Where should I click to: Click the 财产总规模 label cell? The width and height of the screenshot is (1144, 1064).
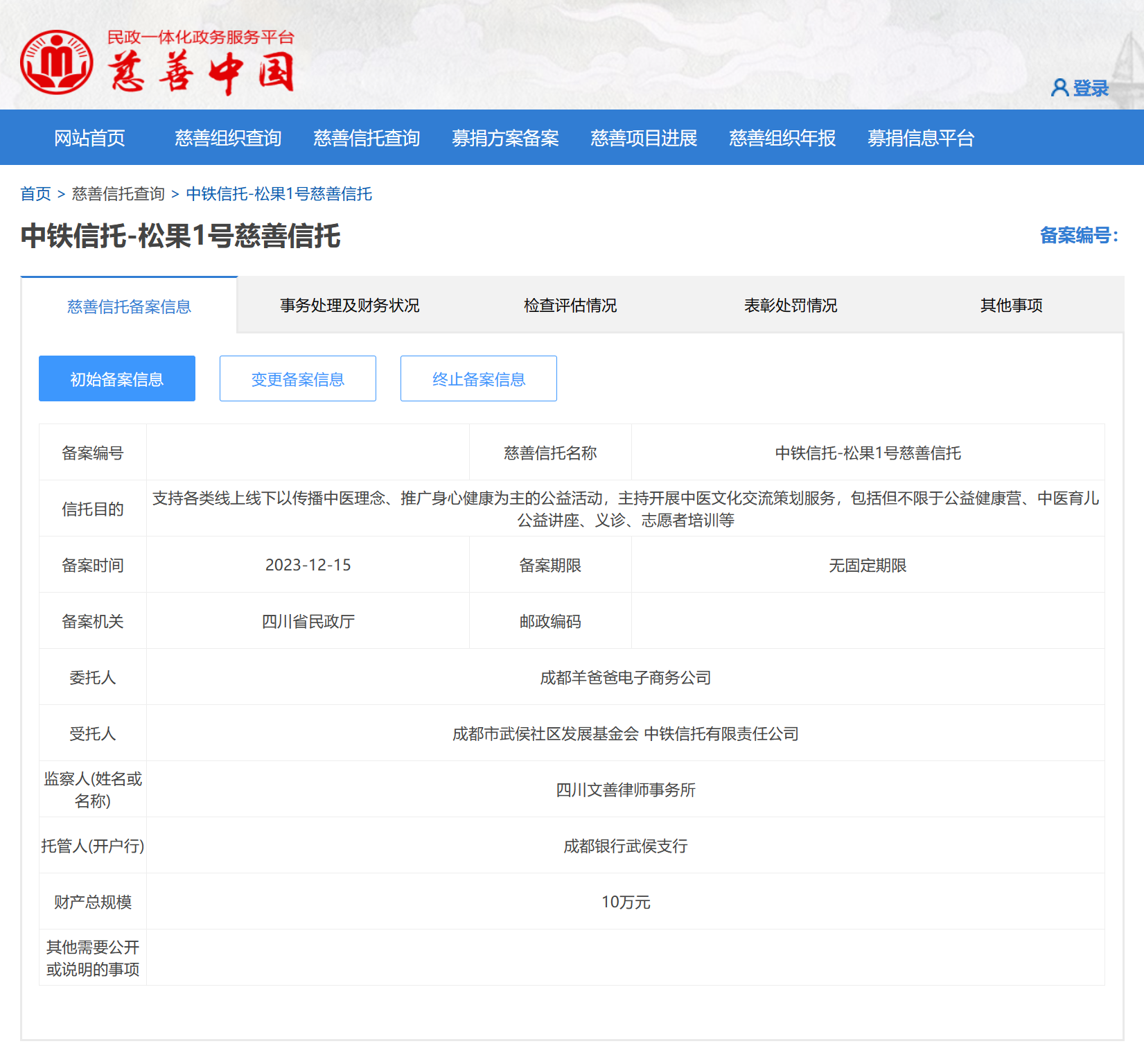point(93,902)
